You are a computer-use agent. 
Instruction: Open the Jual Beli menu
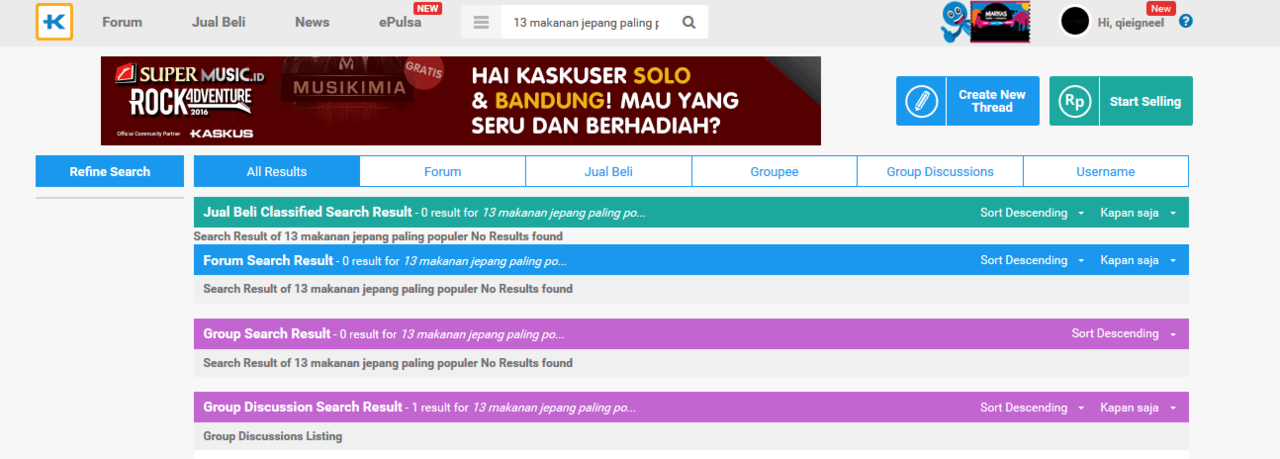(x=219, y=22)
